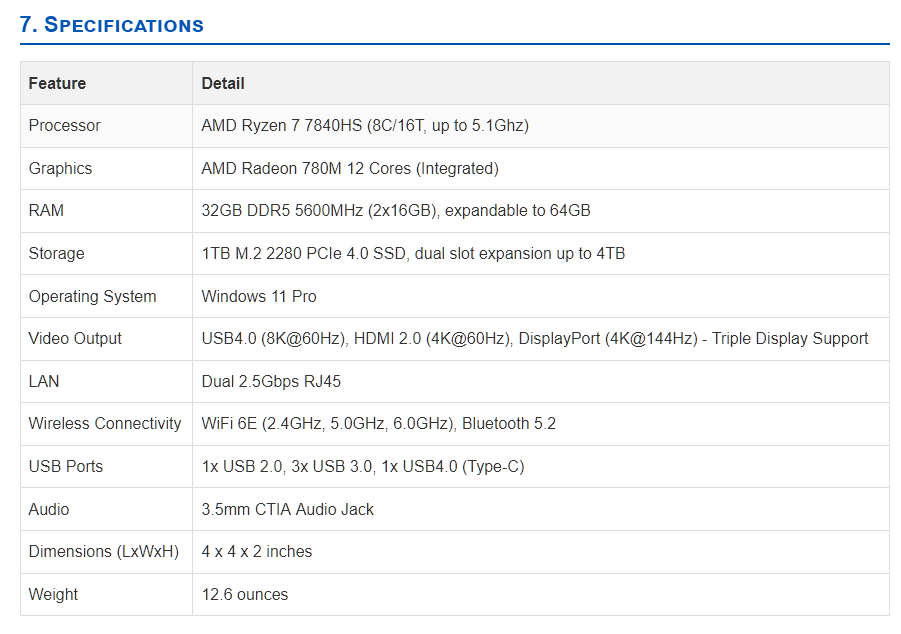Screen dimensions: 901x634
Task: Click the Graphics feature cell
Action: pyautogui.click(x=60, y=168)
